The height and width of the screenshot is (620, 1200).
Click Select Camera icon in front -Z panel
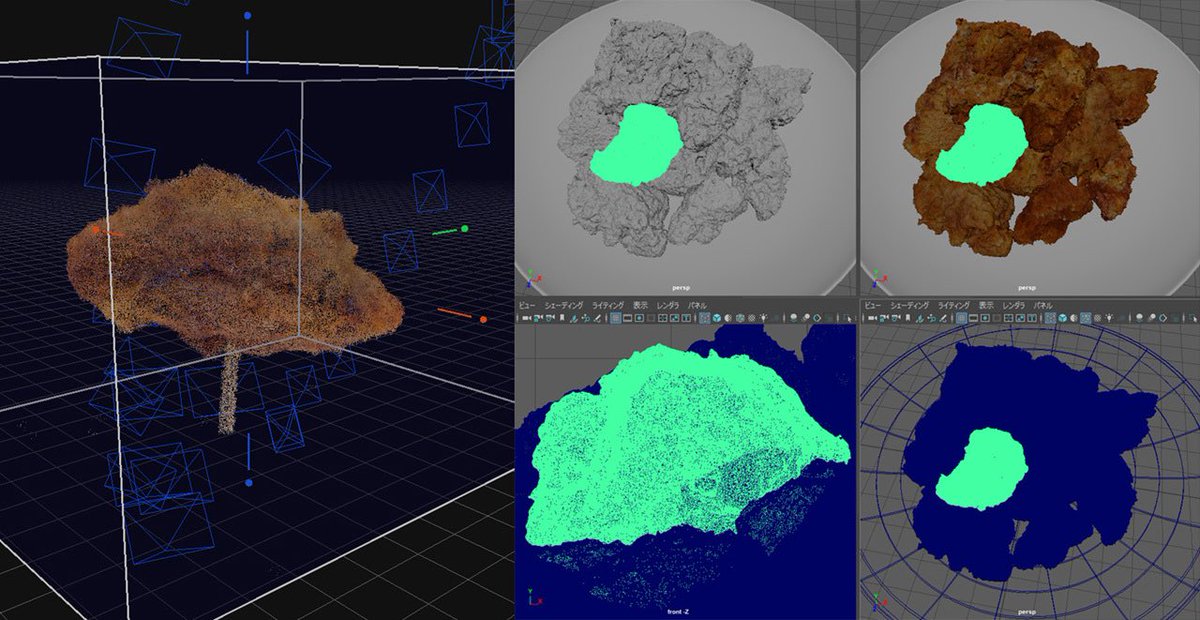(527, 318)
